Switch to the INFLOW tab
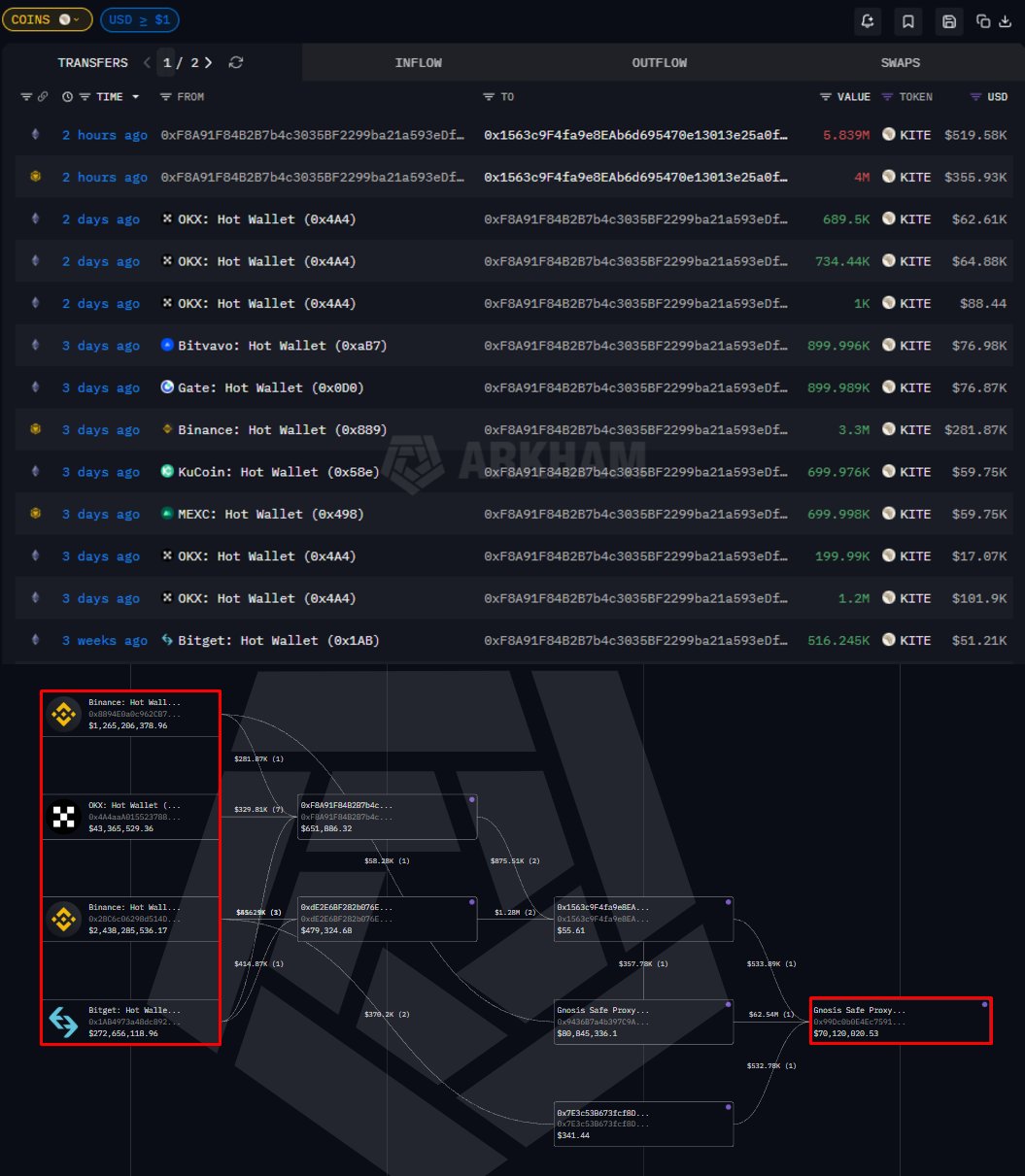Screen dimensions: 1025x1176 [x=419, y=62]
